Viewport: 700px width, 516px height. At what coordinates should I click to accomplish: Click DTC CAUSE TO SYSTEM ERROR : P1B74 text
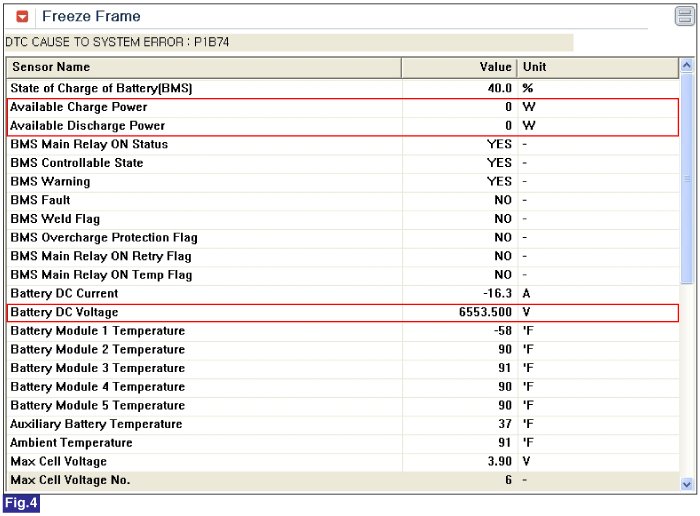pos(117,42)
